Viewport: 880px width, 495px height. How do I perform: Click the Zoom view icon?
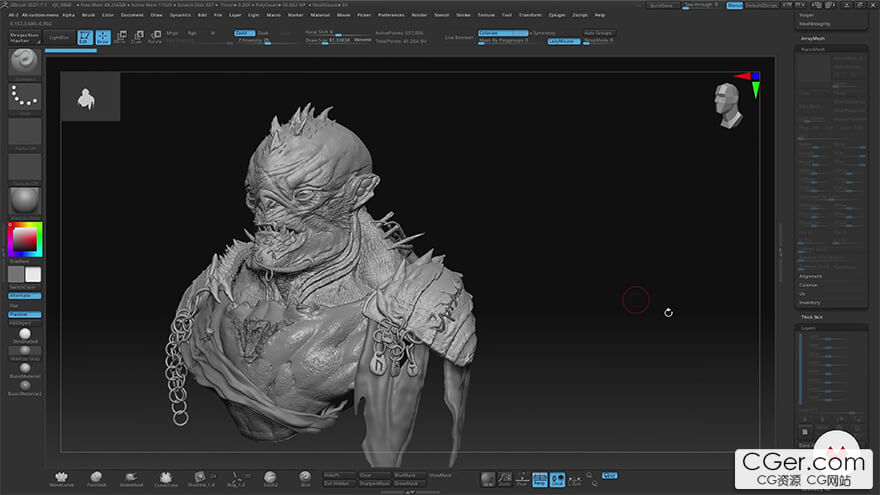click(505, 479)
